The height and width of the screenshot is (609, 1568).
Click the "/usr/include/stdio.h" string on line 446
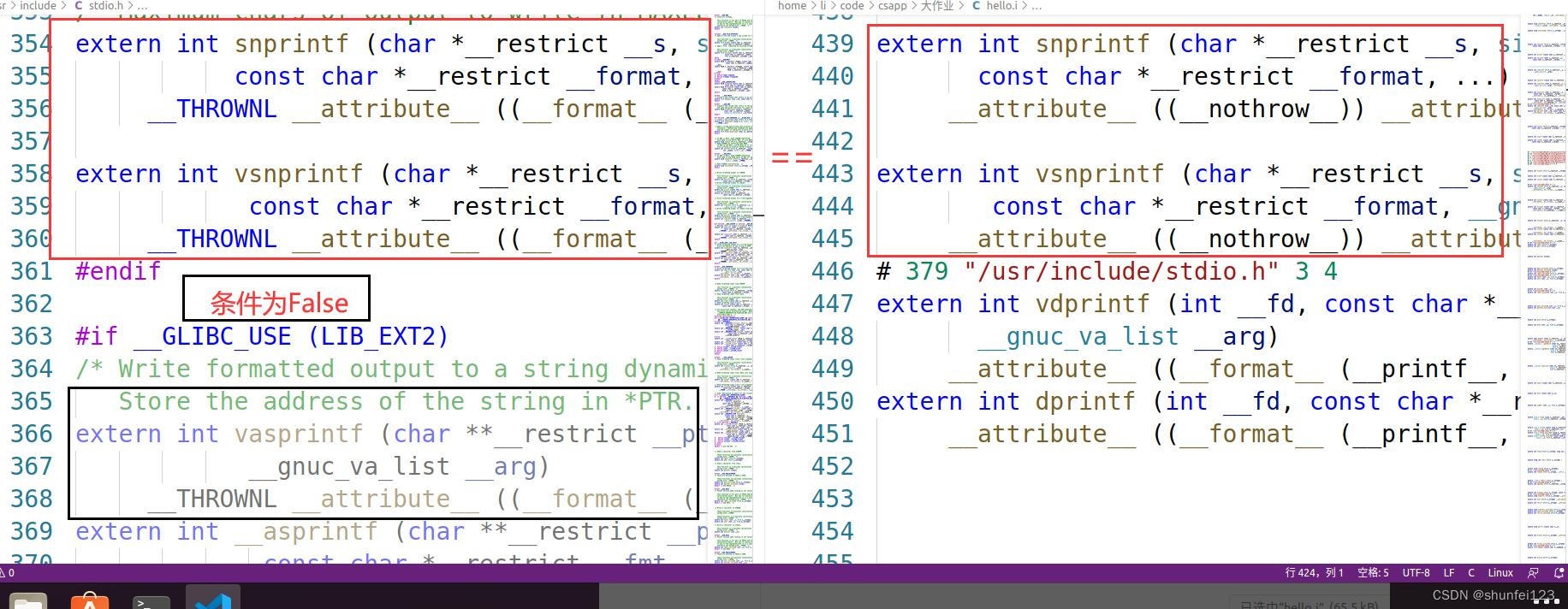click(1122, 271)
